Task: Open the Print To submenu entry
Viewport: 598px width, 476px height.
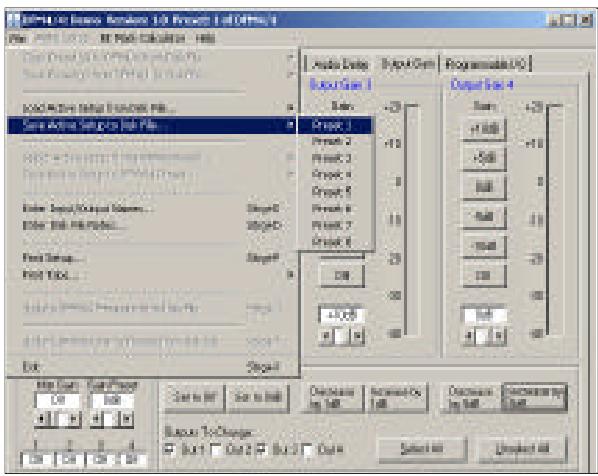Action: 152,275
